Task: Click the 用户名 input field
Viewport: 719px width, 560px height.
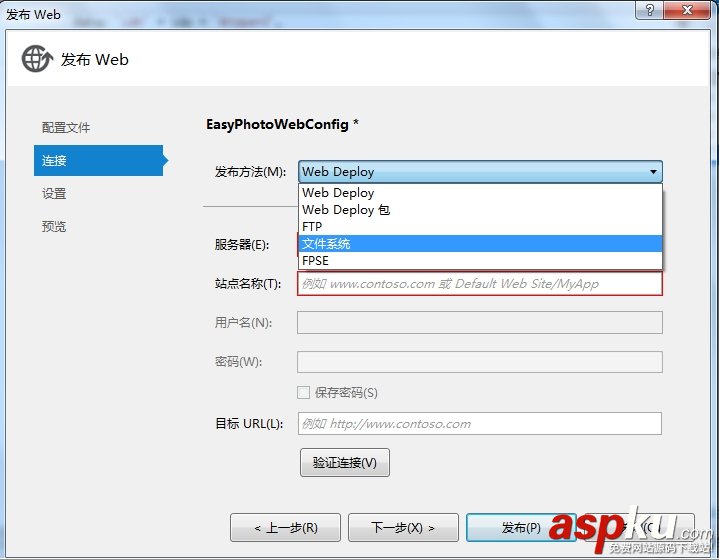Action: pos(480,322)
